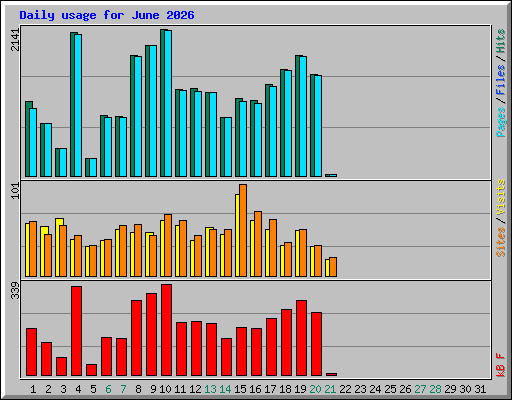Click weekend day 13 label
512x400 pixels.
click(210, 389)
